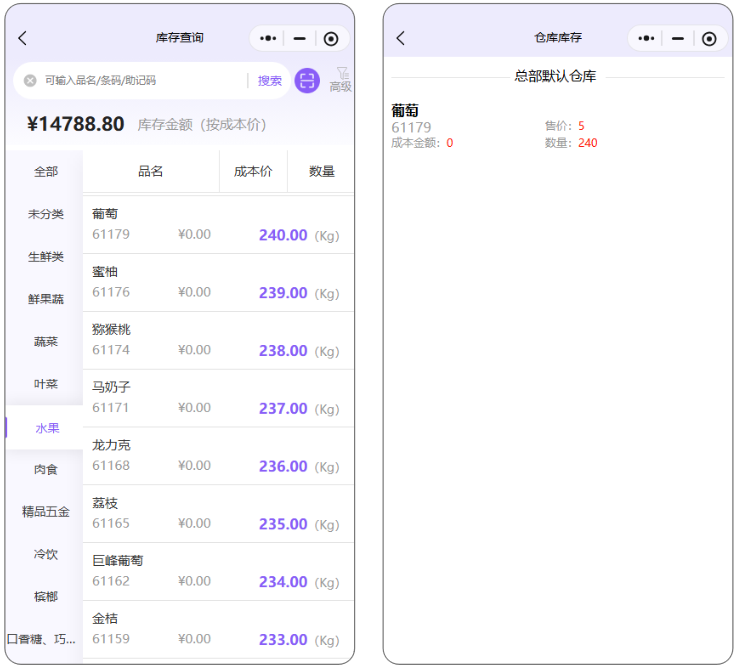Screen dimensions: 736x670
Task: Click the 搜索 search button
Action: tap(270, 81)
